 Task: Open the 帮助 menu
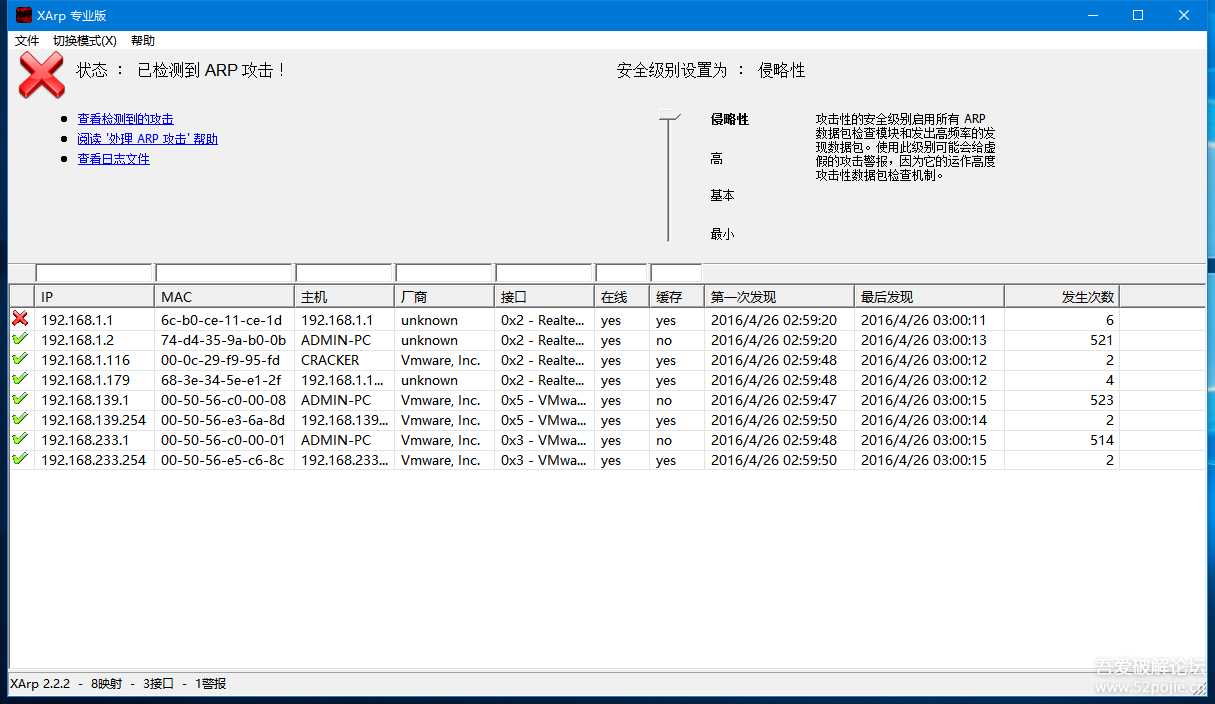tap(143, 41)
